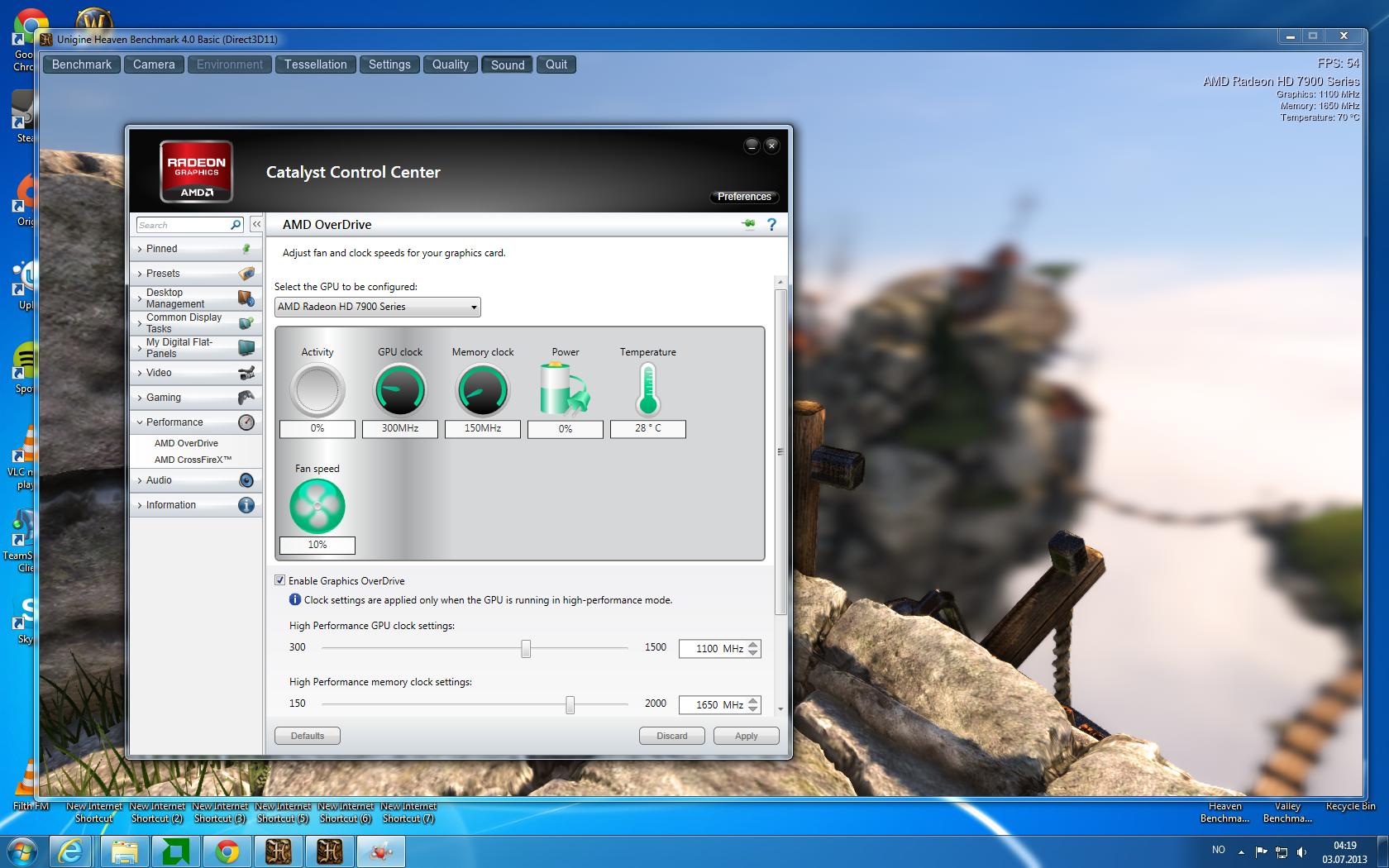This screenshot has height=868, width=1389.
Task: Click the Presets category icon
Action: tap(246, 274)
